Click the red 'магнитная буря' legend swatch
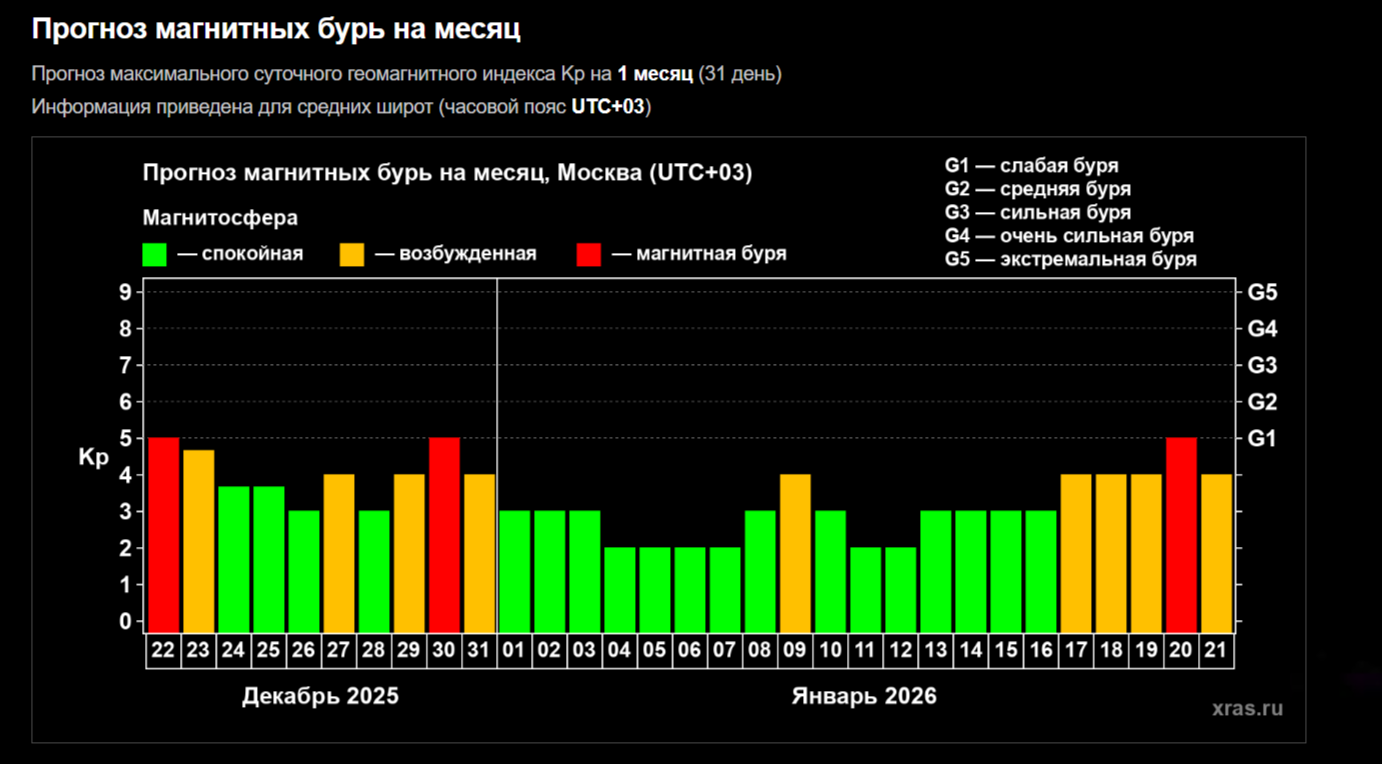Screen dimensions: 1382x764 pyautogui.click(x=589, y=254)
